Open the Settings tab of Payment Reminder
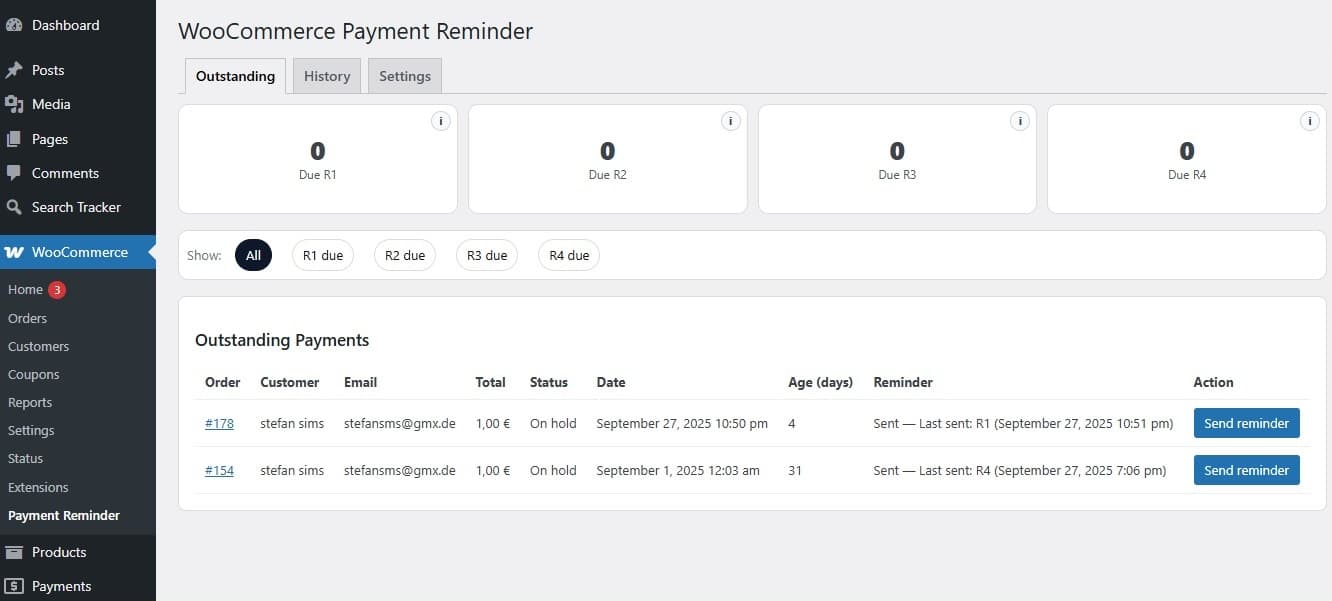Viewport: 1332px width, 601px height. coord(404,75)
